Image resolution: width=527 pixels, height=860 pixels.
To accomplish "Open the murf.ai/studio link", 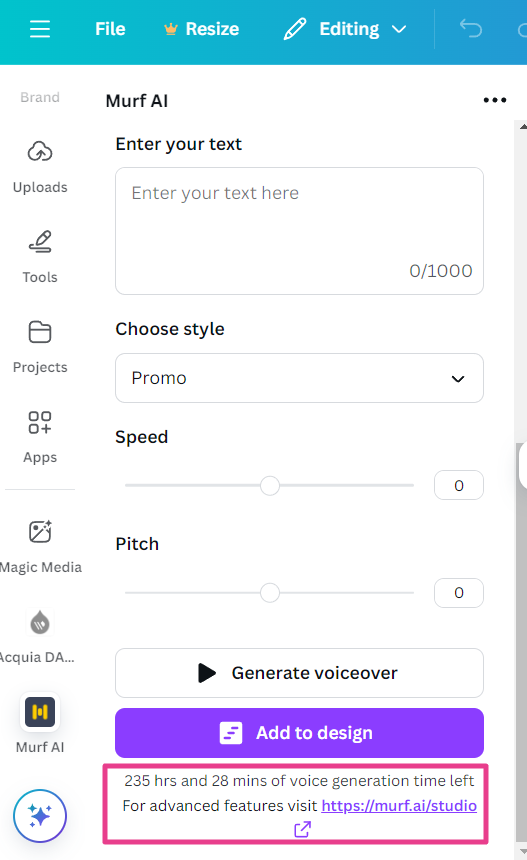I will pyautogui.click(x=399, y=806).
